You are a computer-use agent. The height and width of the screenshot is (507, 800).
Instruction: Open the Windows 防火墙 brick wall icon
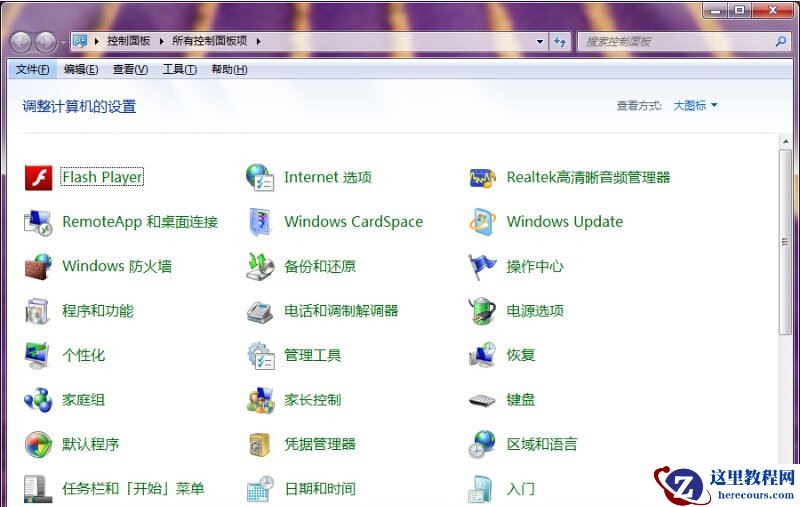(38, 266)
